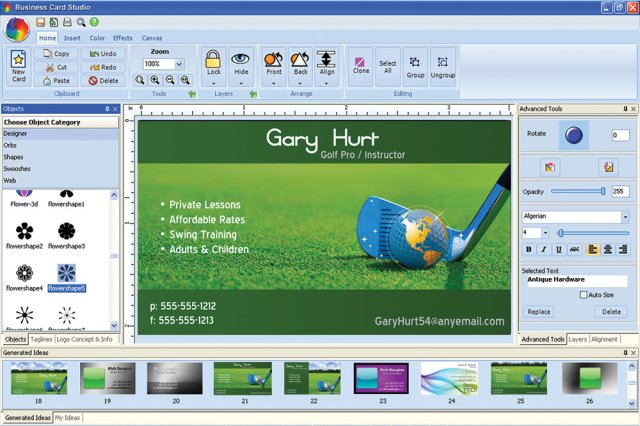
Task: Group the selected objects
Action: tap(415, 66)
